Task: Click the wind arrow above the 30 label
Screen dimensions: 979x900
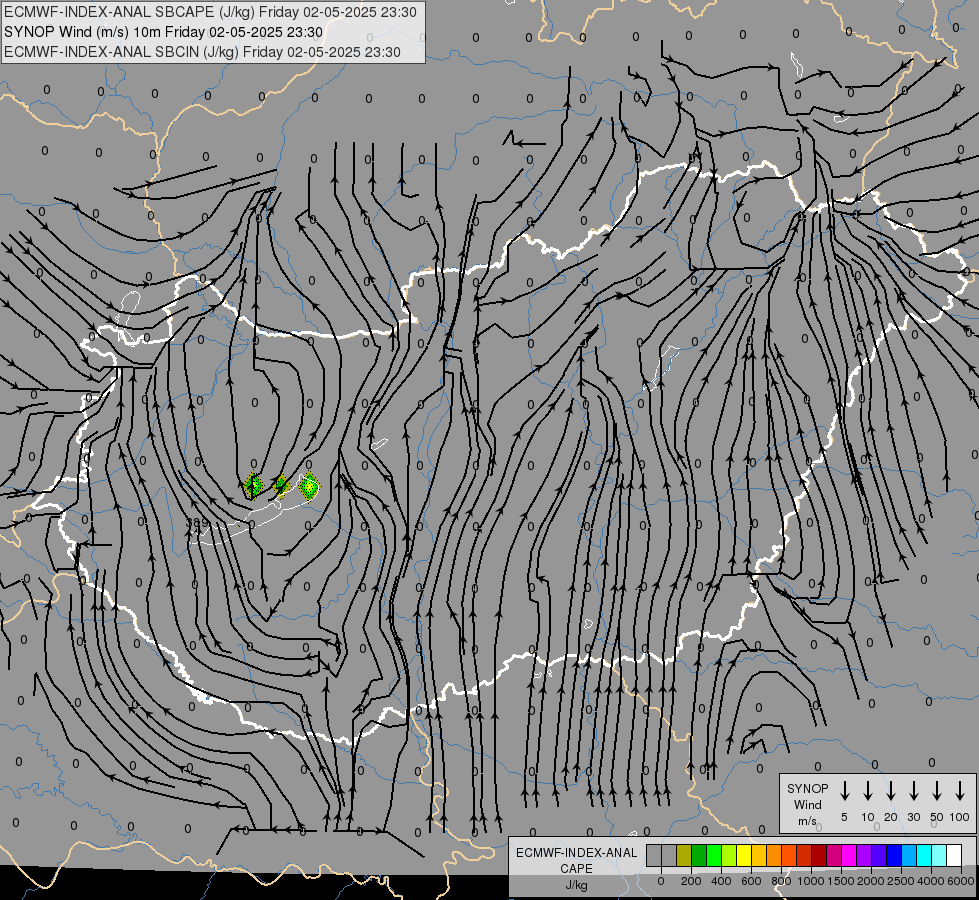Action: point(913,791)
